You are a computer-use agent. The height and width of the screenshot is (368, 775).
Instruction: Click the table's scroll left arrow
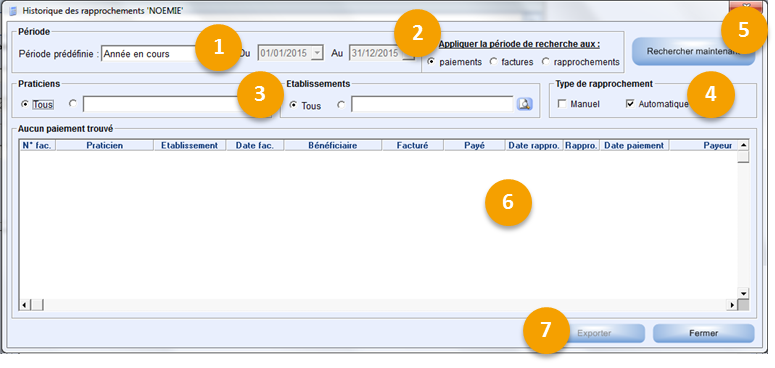25,305
